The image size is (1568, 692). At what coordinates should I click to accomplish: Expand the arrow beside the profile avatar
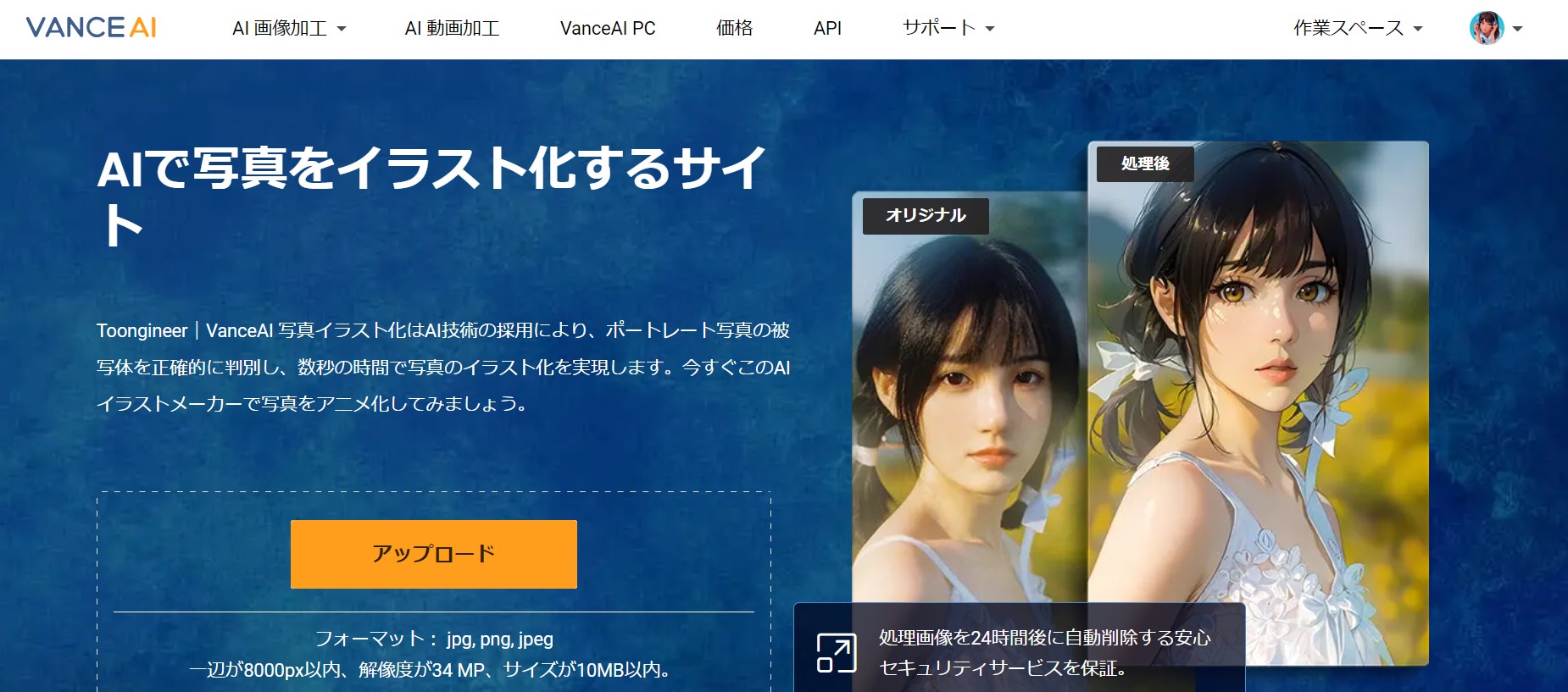coord(1518,29)
